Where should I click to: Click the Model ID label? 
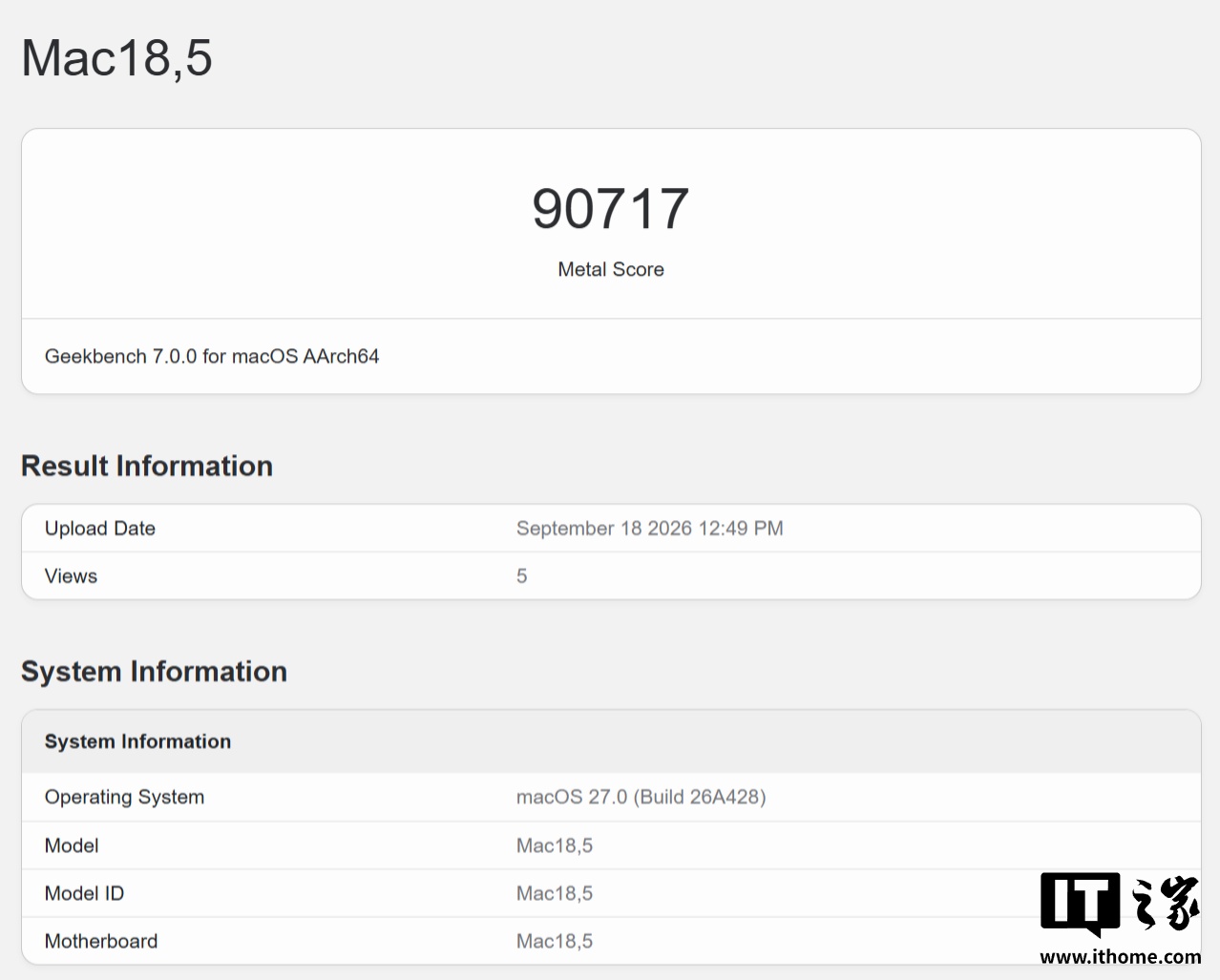pyautogui.click(x=84, y=893)
